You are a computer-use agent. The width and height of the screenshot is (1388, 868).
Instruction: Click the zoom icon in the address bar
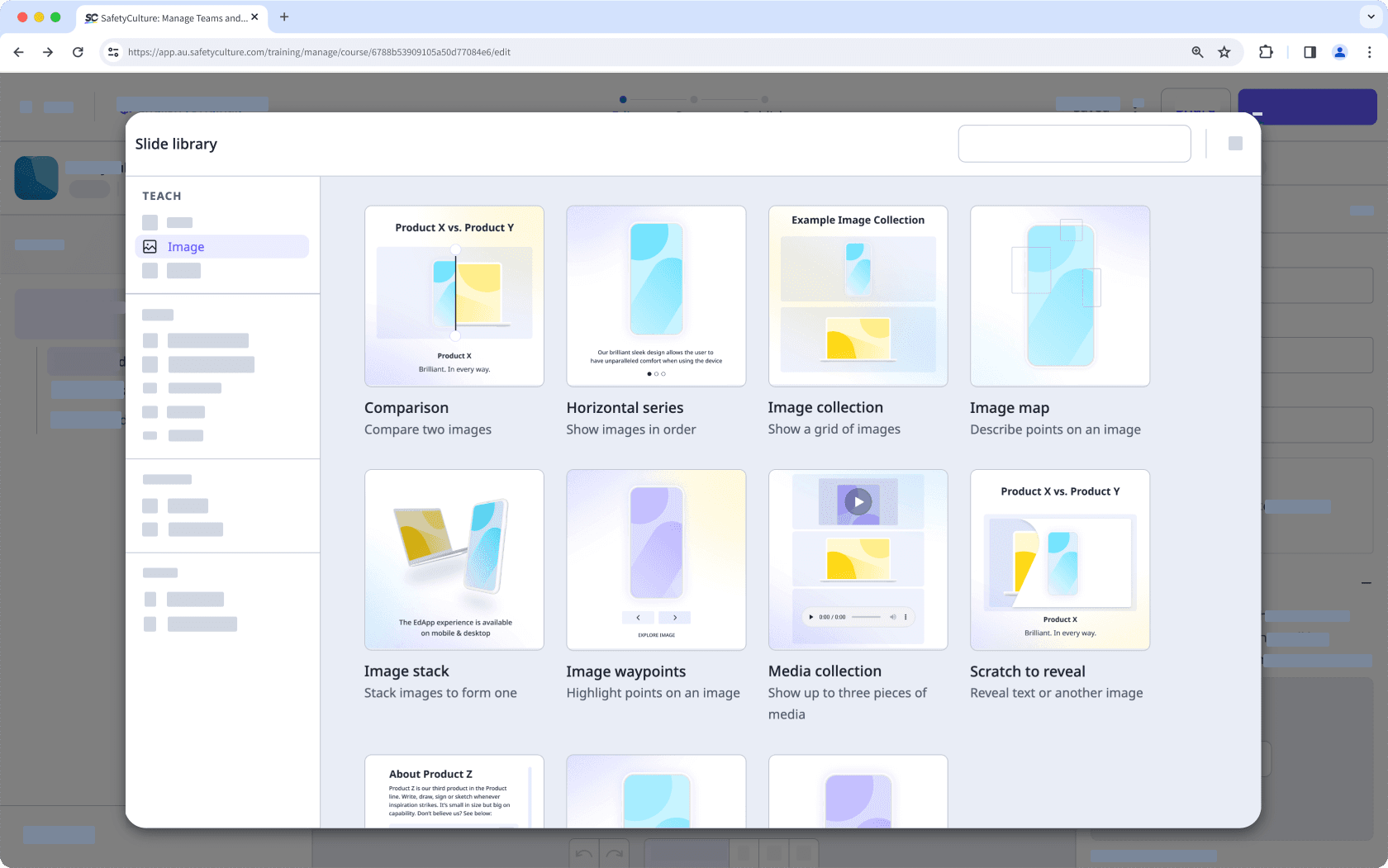pos(1197,51)
